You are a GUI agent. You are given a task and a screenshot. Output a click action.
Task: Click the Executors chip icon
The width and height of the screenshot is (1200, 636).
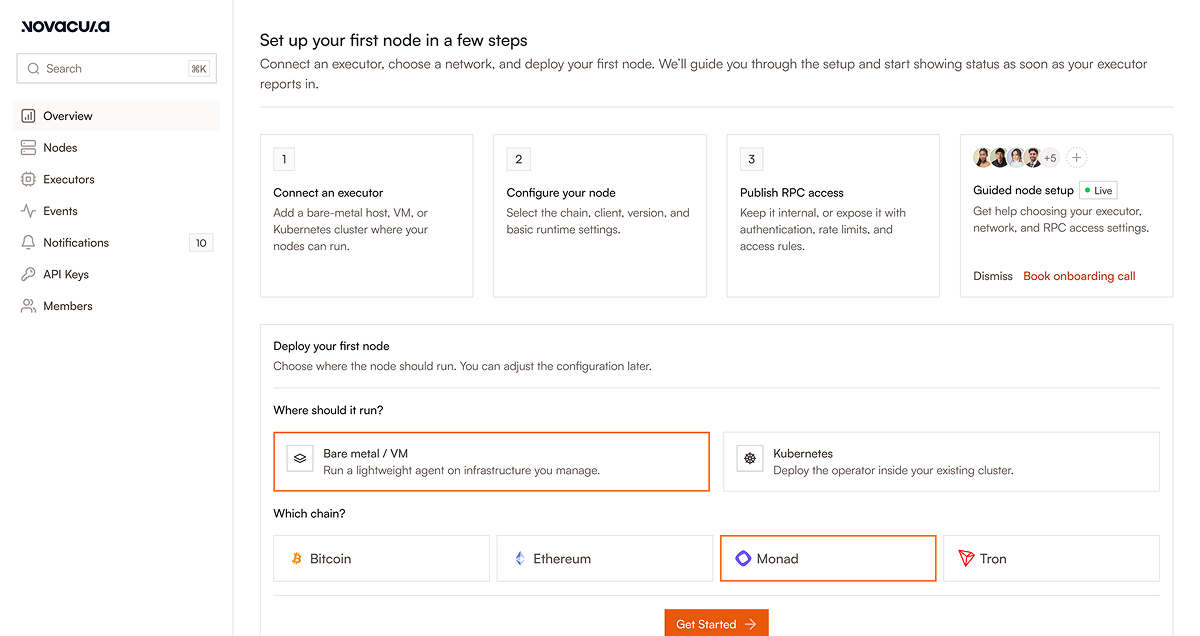[28, 180]
